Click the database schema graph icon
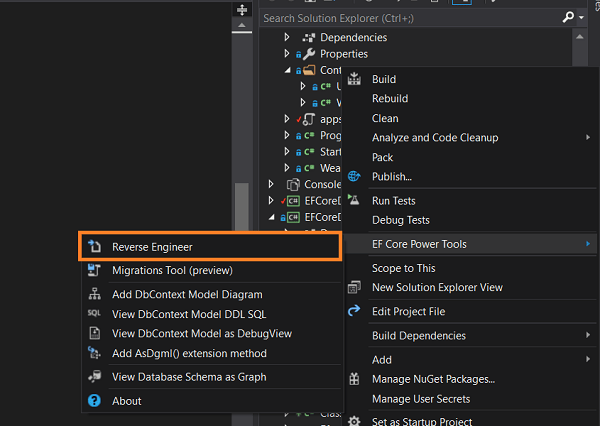Viewport: 600px width, 426px height. tap(94, 377)
